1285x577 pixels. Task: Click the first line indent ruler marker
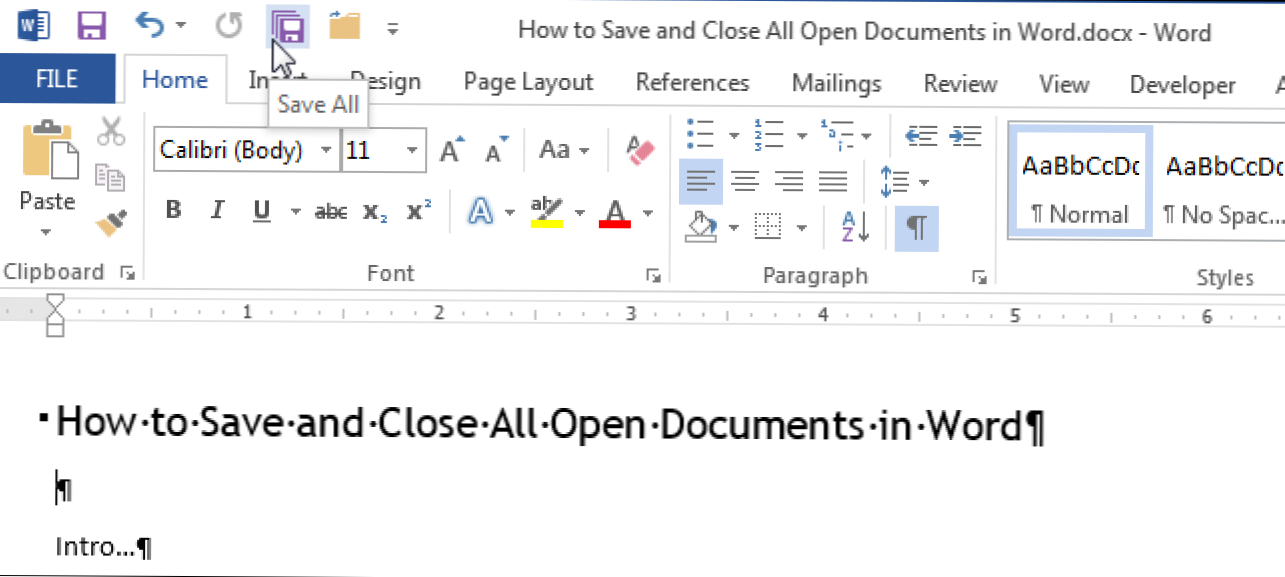coord(56,302)
